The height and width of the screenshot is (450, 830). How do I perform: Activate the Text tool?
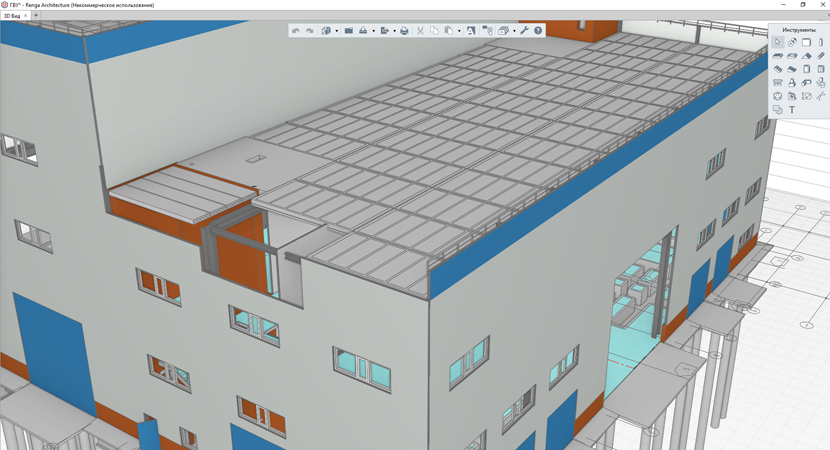point(792,110)
